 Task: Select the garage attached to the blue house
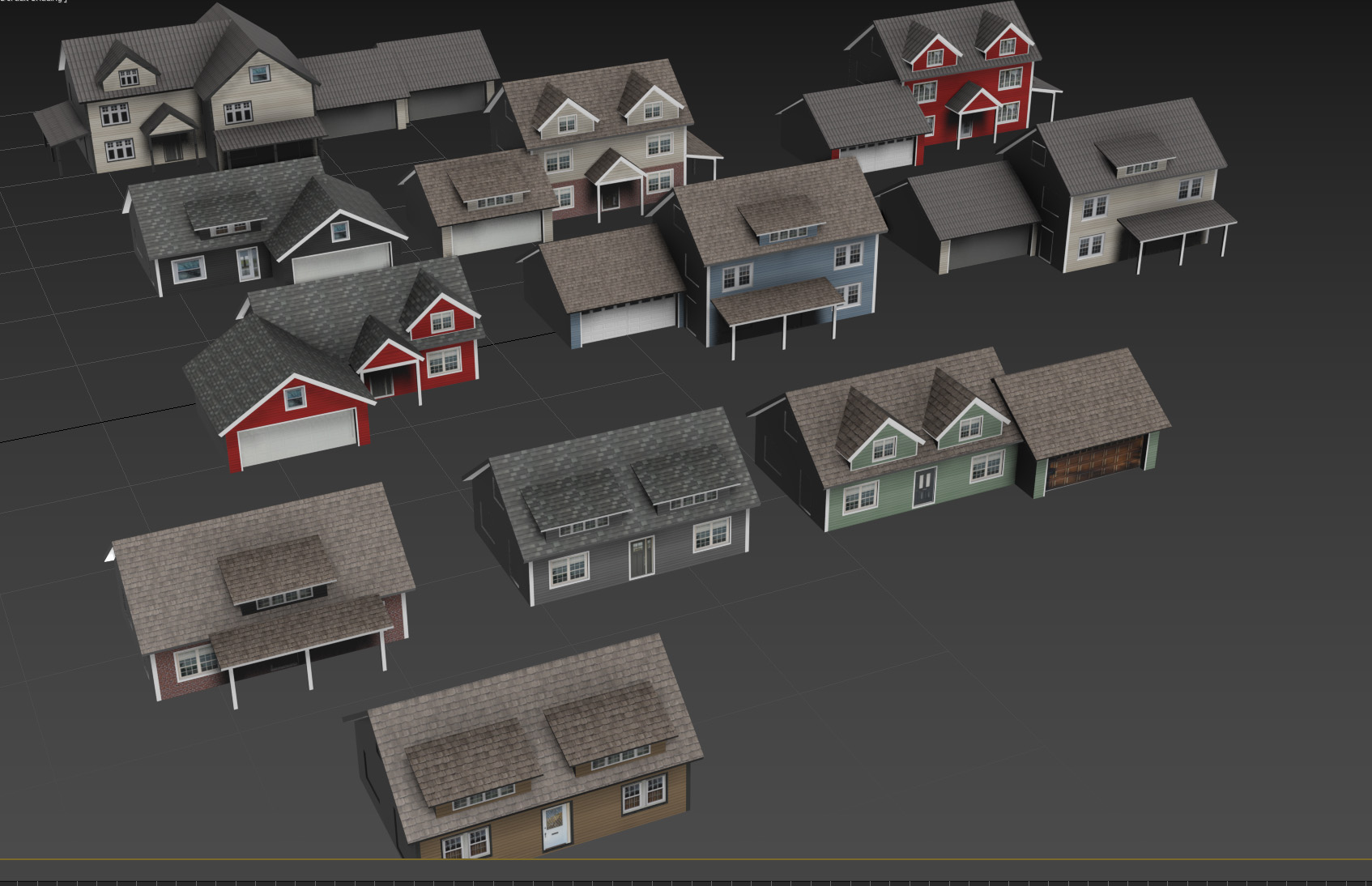click(607, 288)
